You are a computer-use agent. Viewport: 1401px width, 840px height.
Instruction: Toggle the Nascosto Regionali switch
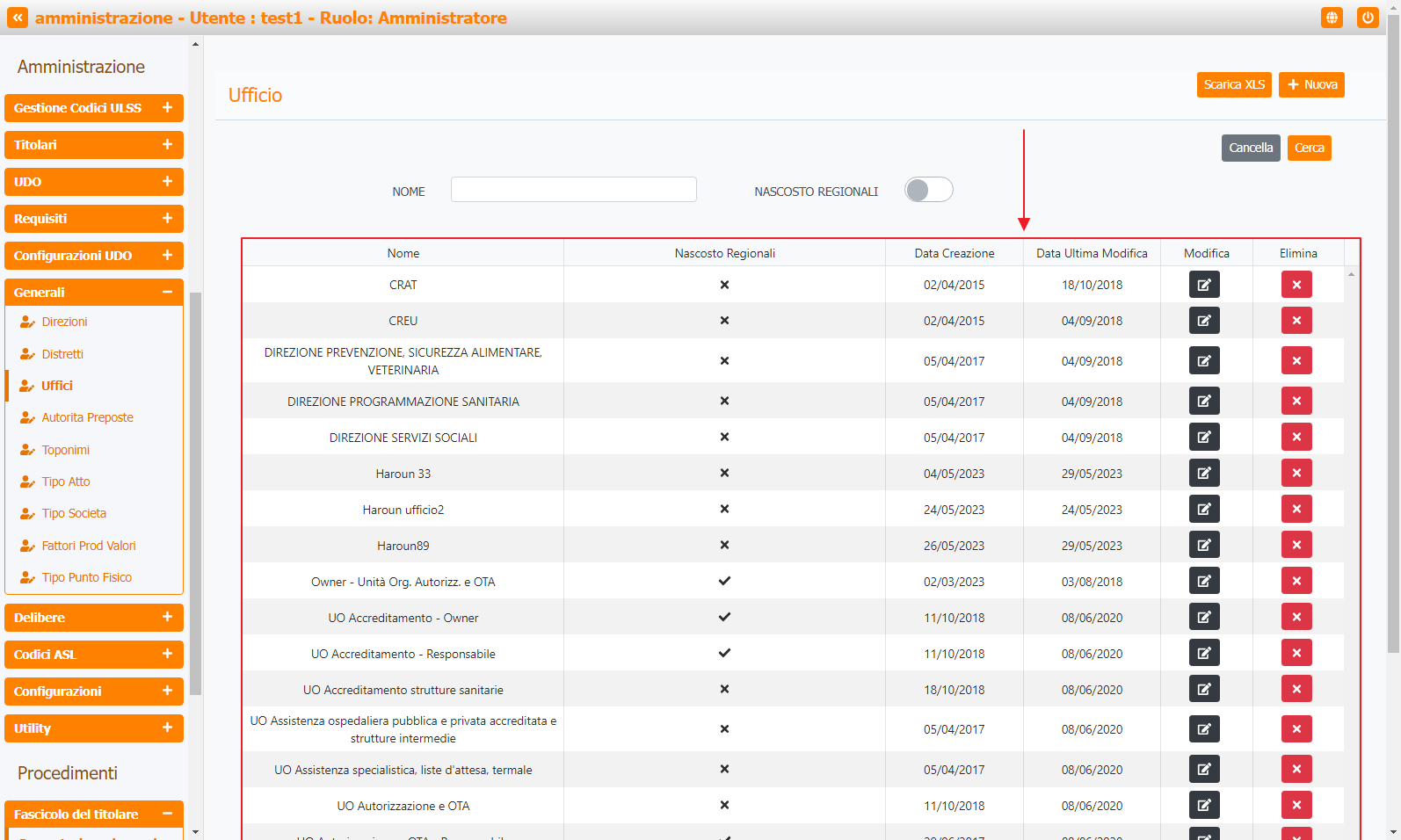(928, 190)
